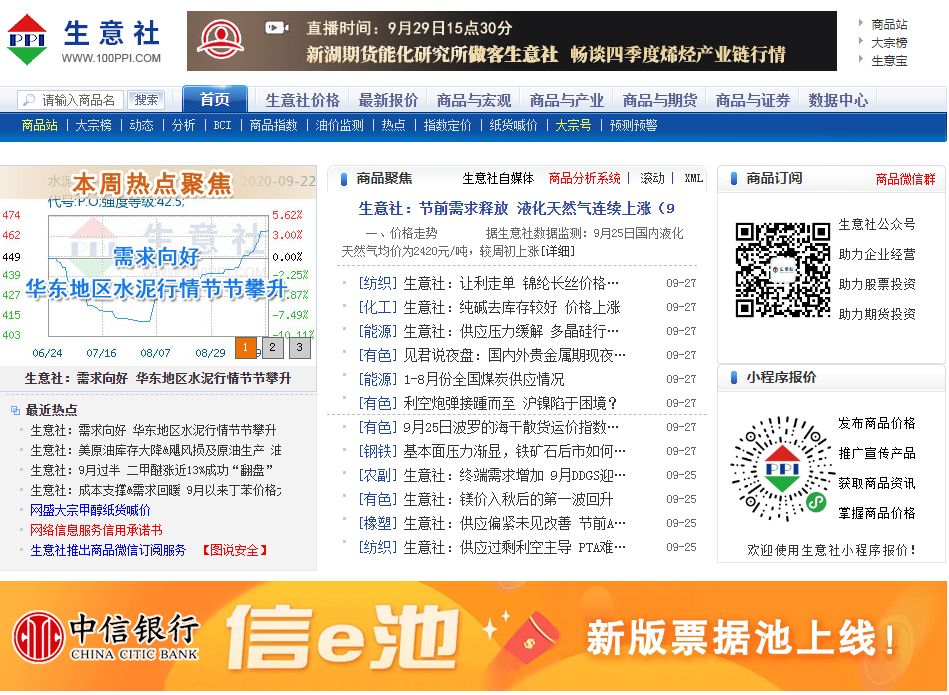The width and height of the screenshot is (949, 695).
Task: Click the magnifier icon in the search box
Action: coord(29,99)
